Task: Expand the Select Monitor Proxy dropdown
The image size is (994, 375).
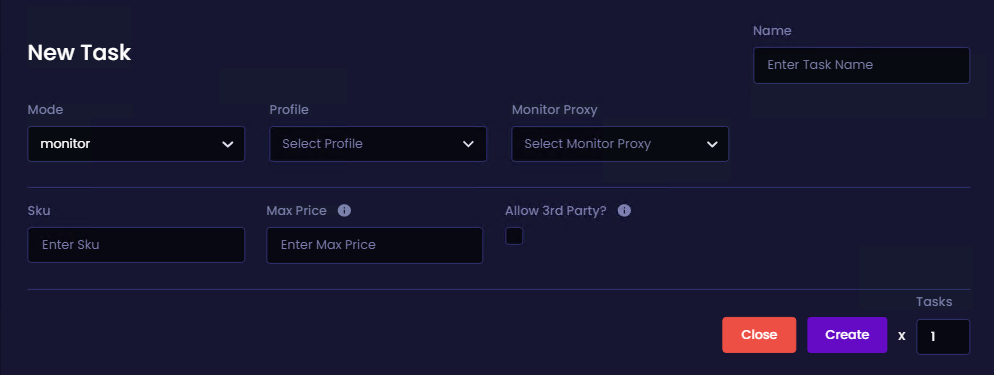Action: tap(620, 144)
